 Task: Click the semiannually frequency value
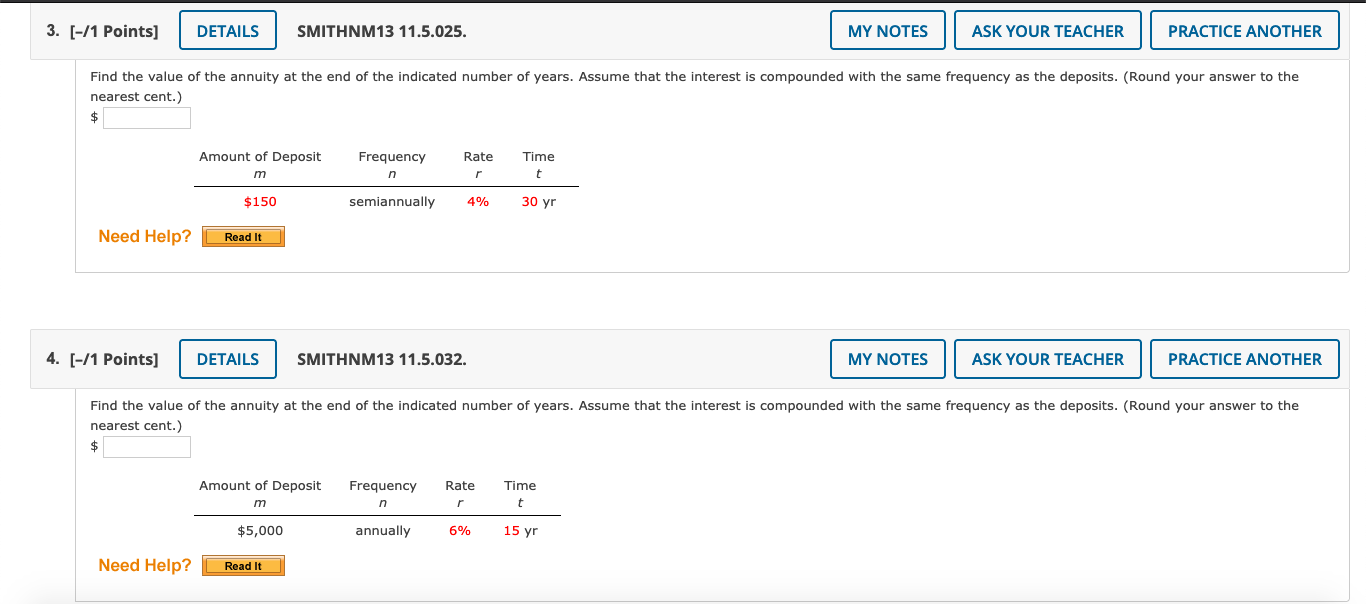pos(392,202)
